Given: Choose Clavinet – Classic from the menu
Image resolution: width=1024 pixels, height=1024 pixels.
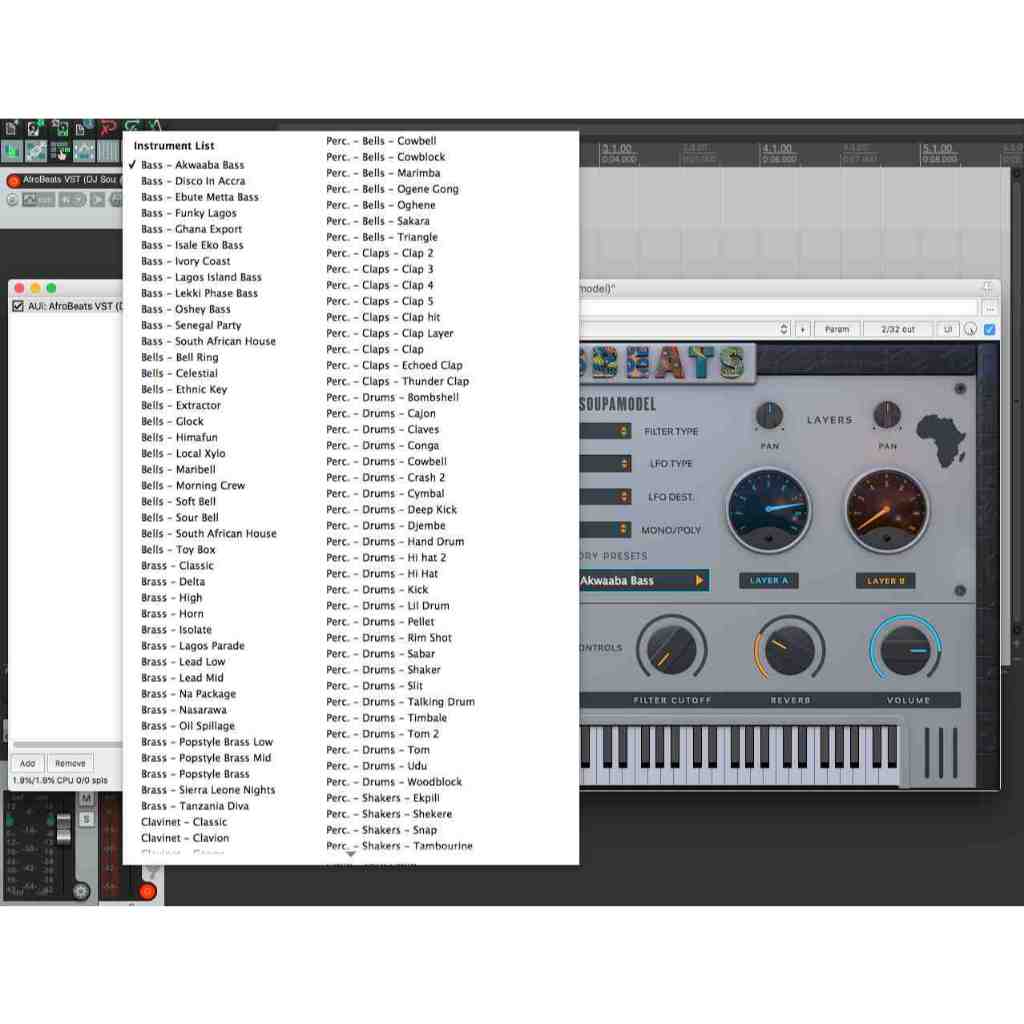Looking at the screenshot, I should pyautogui.click(x=184, y=822).
